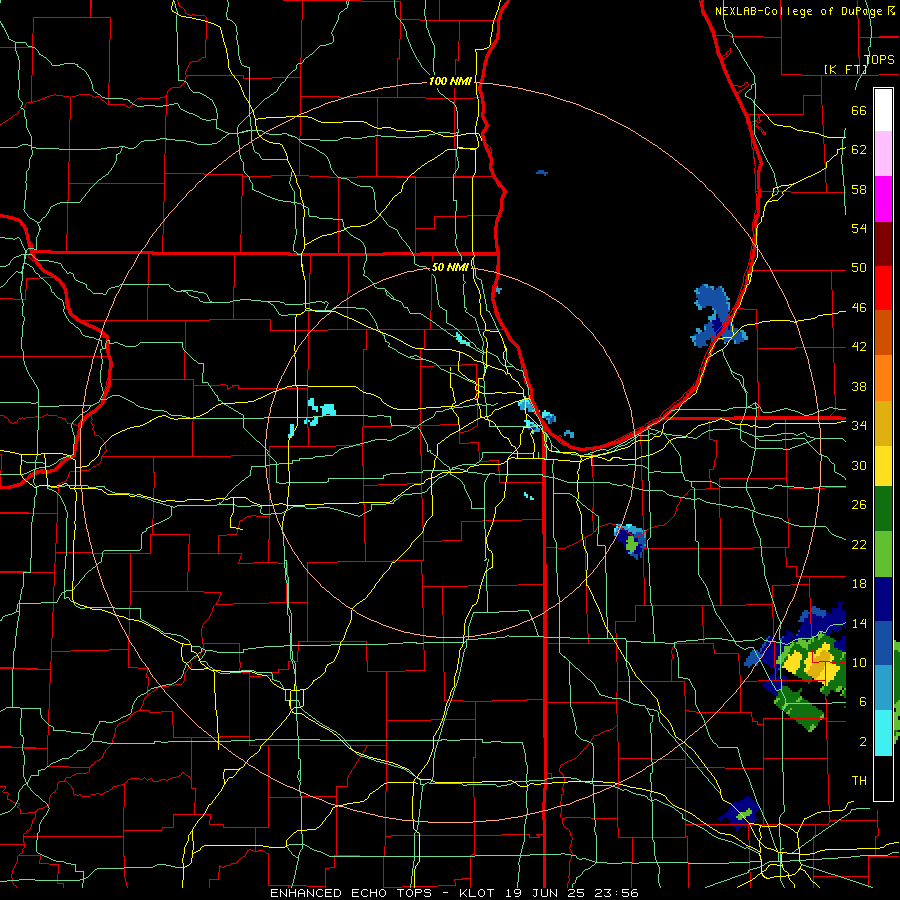Click the small blue echo near the bottom right
This screenshot has width=900, height=900.
tap(741, 813)
